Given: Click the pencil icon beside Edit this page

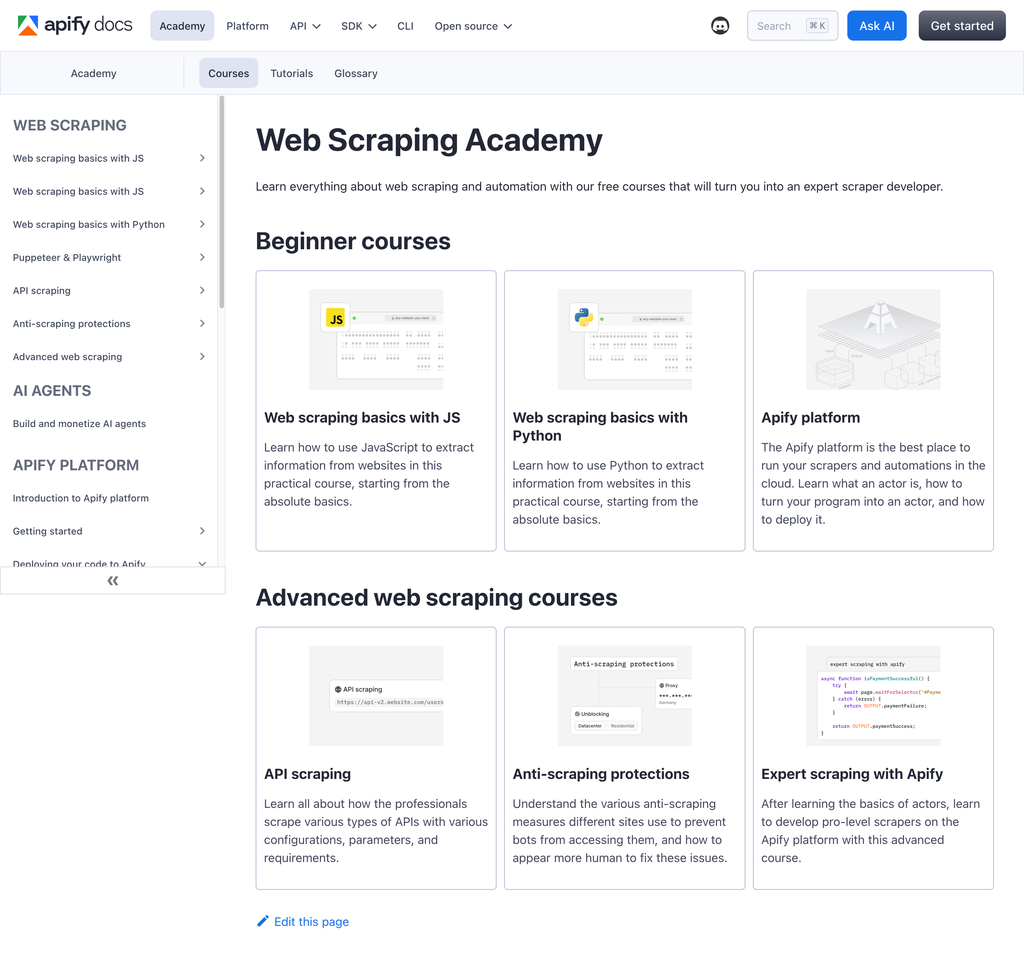Looking at the screenshot, I should 263,921.
